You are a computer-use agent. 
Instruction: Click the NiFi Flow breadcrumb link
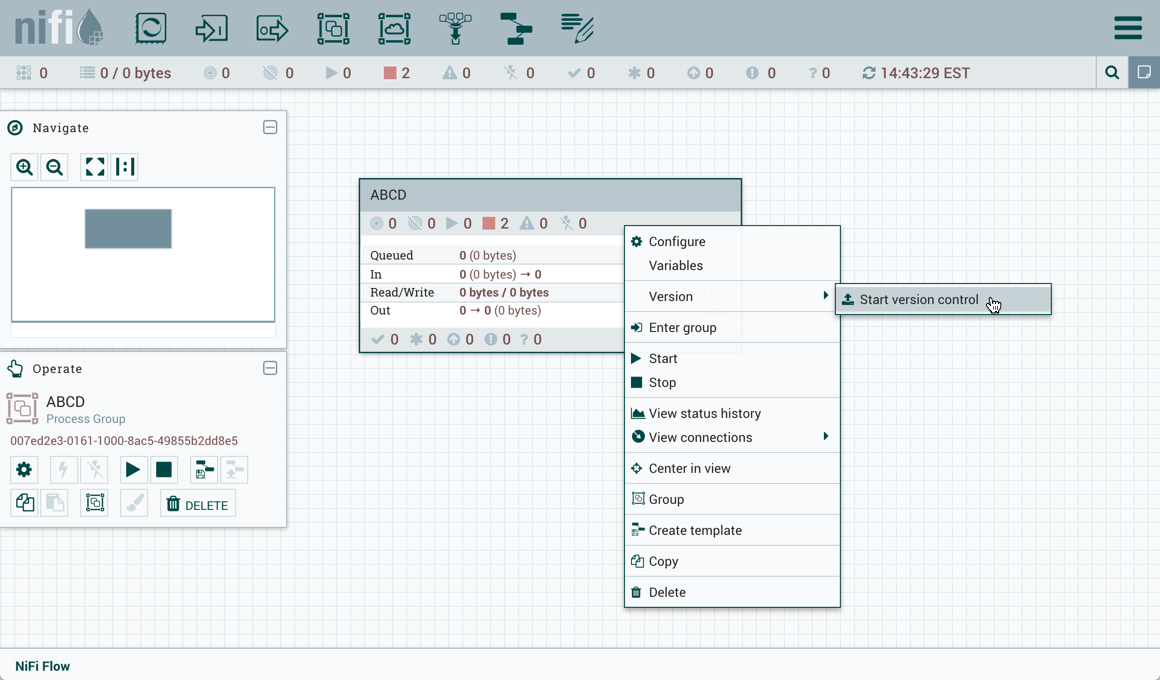[x=43, y=666]
